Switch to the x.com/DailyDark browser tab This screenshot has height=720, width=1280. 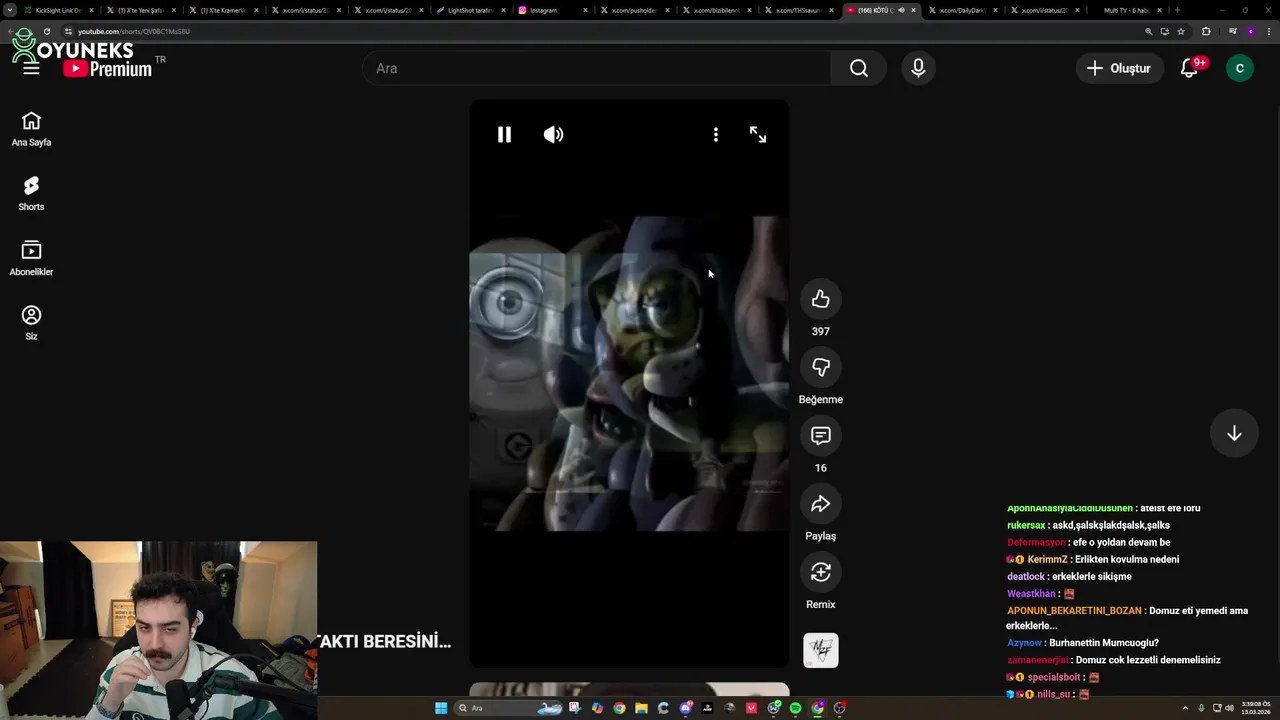pos(962,10)
